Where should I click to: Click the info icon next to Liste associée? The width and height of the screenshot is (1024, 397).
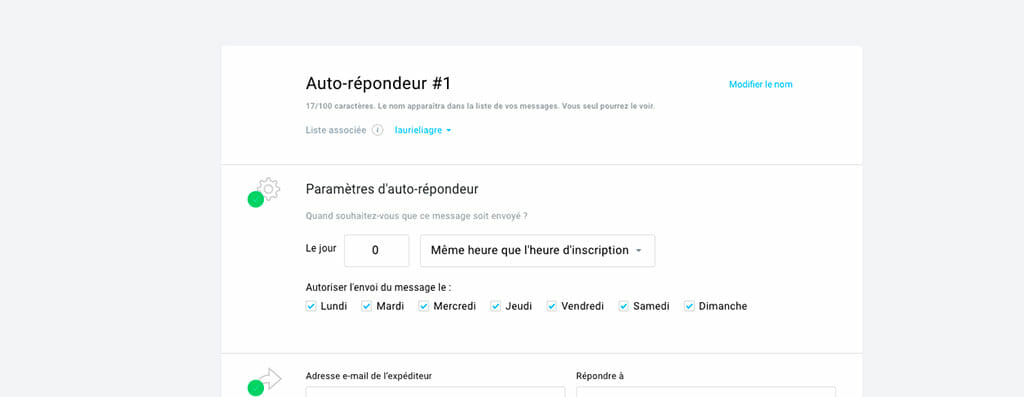pos(377,130)
